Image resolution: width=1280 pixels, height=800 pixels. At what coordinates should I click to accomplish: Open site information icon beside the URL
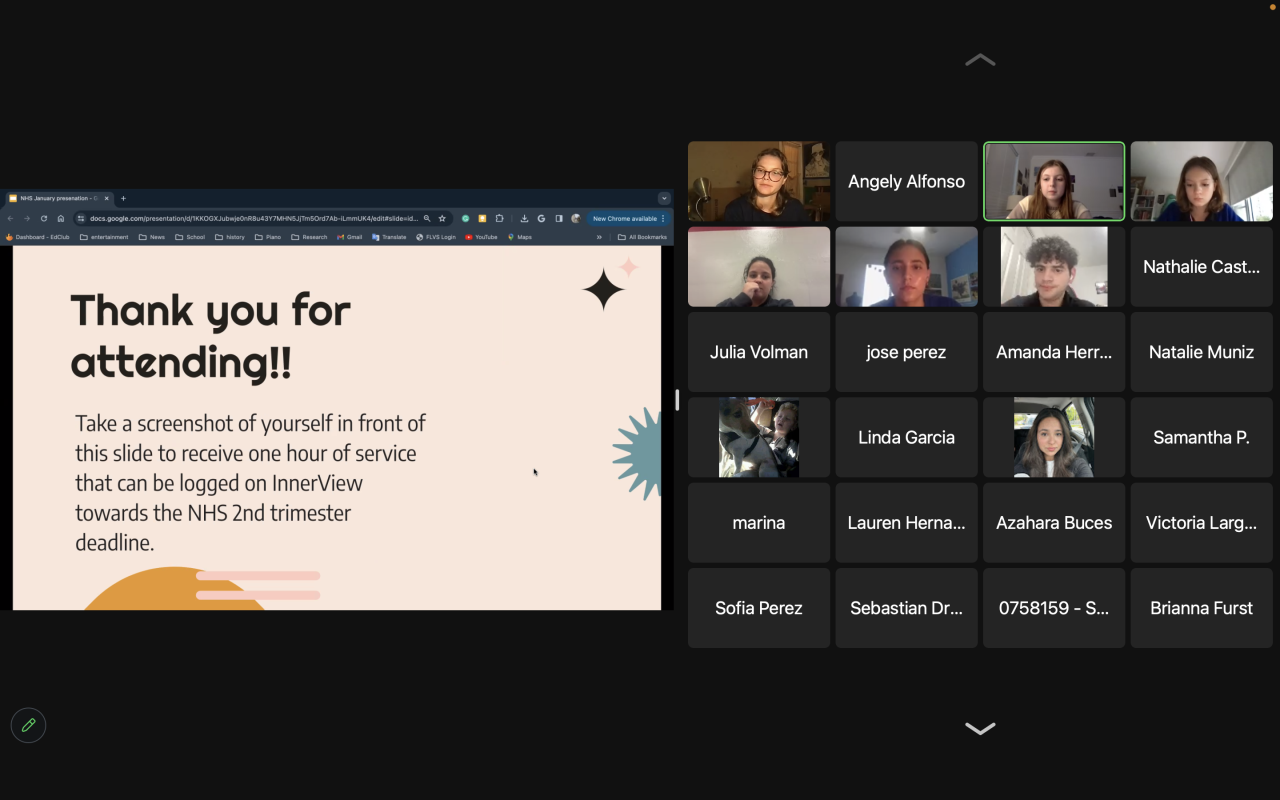pyautogui.click(x=81, y=218)
